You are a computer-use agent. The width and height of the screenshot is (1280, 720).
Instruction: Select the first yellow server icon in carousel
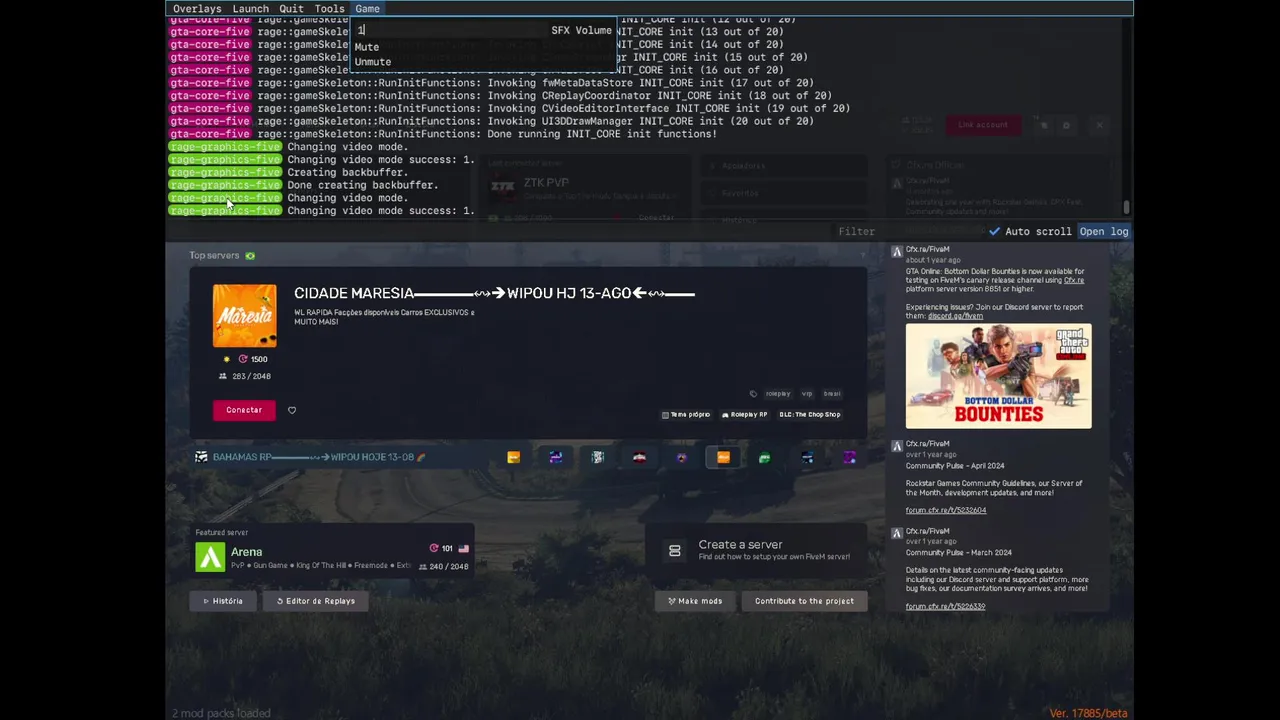click(513, 458)
